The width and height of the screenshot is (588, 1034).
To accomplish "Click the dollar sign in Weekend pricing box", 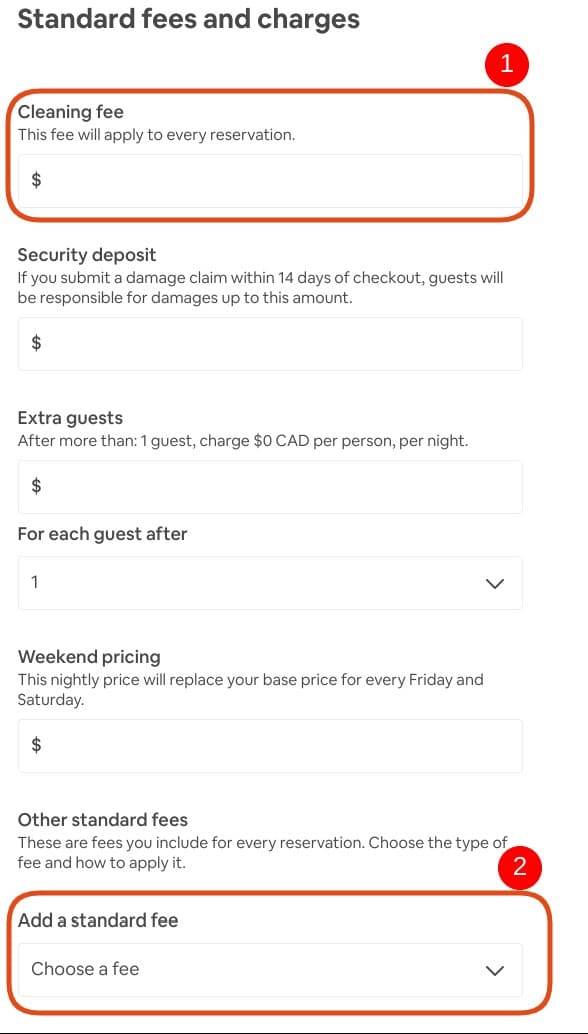I will 37,745.
